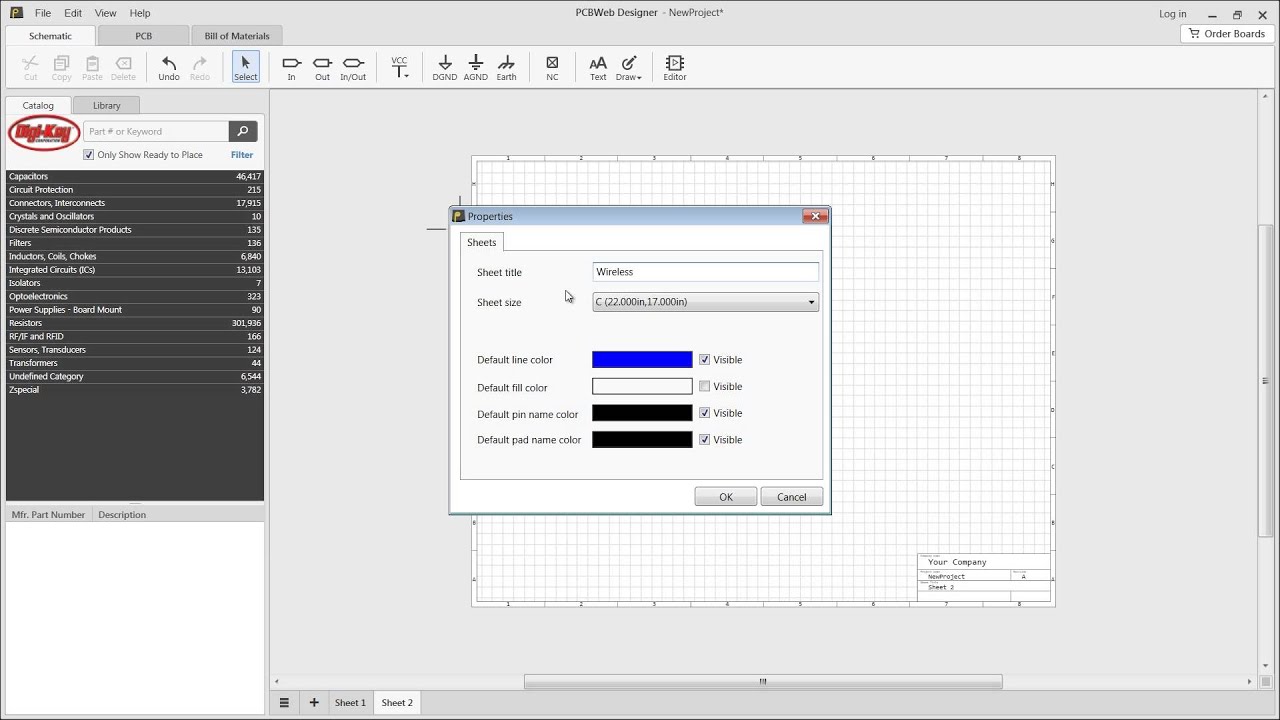This screenshot has width=1280, height=720.
Task: Select the NC no-connect tool
Action: coord(552,67)
